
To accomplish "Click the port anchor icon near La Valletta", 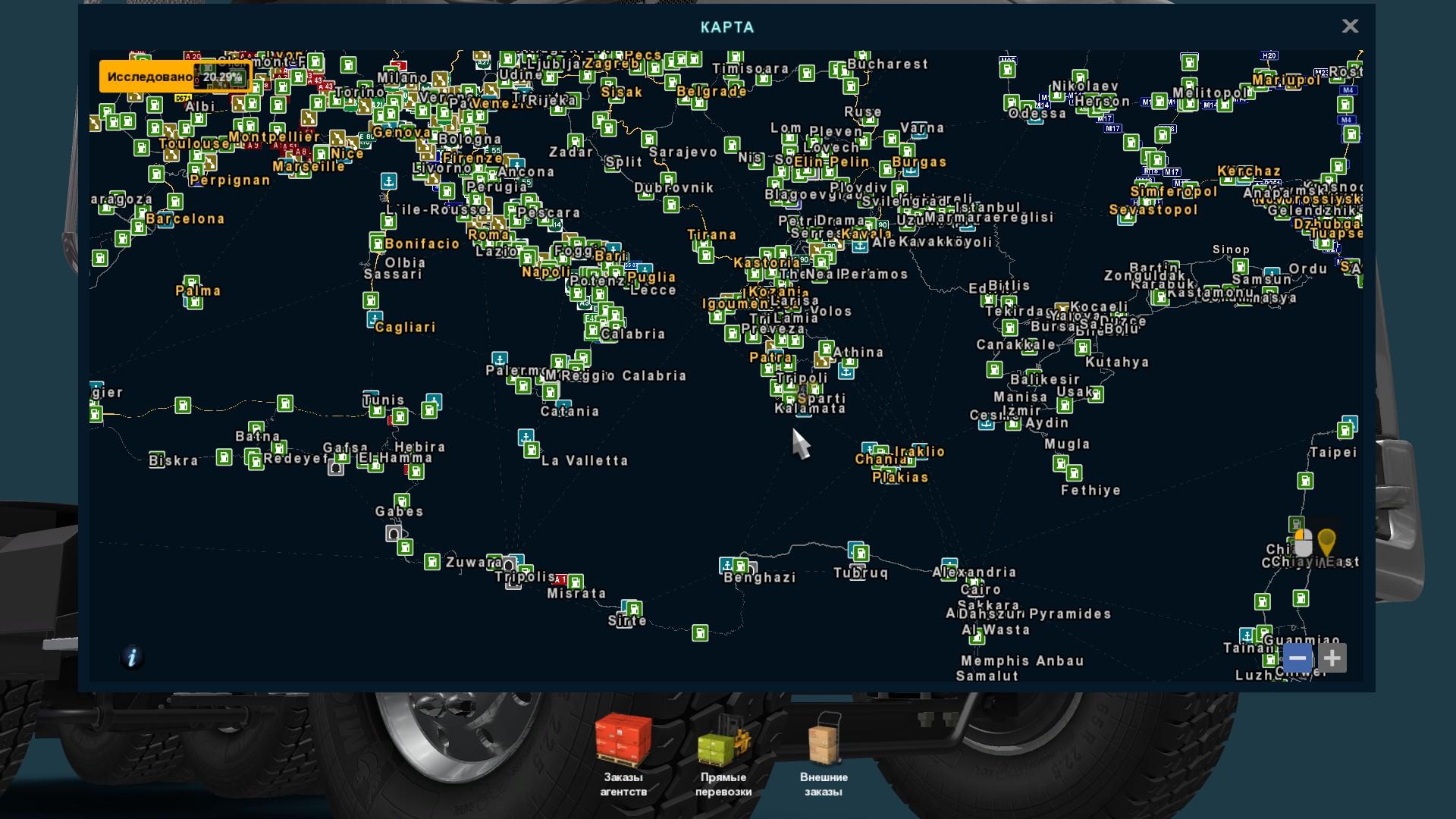I will (526, 437).
